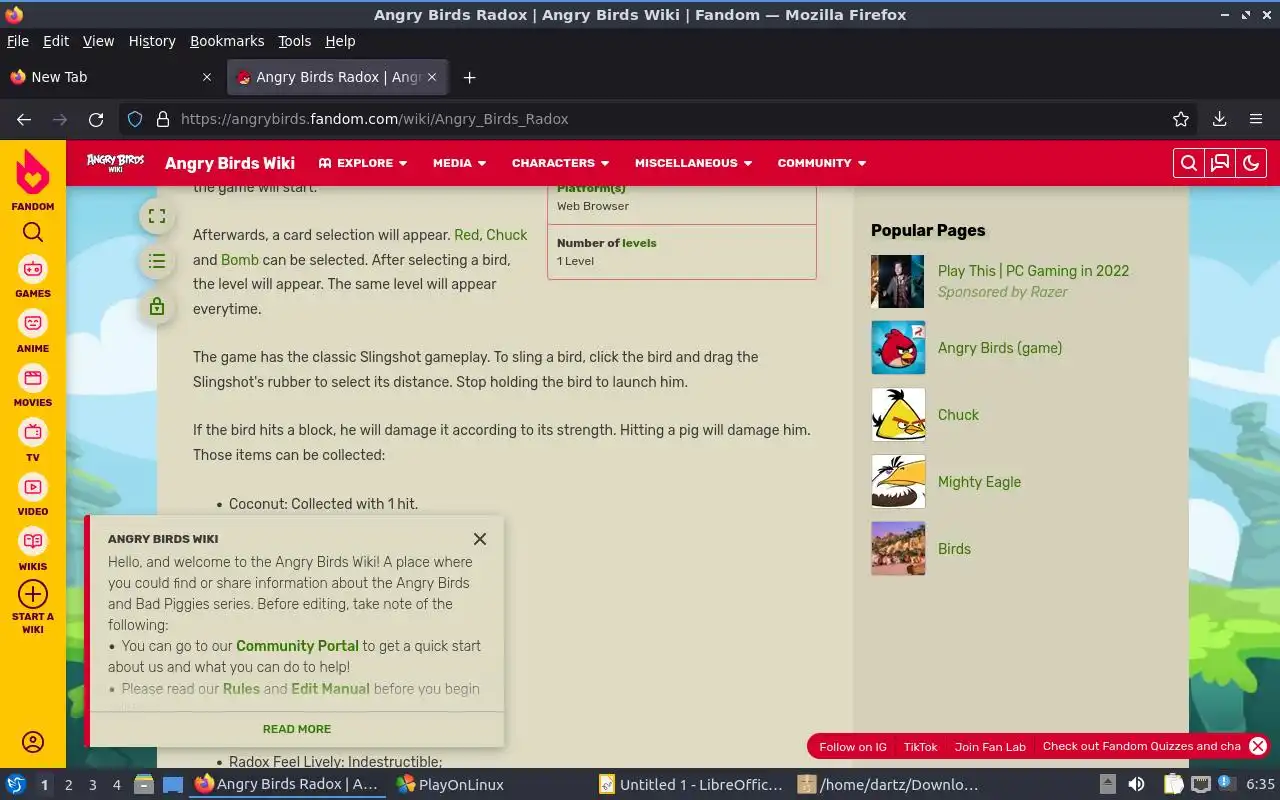Reload the current page

click(96, 119)
